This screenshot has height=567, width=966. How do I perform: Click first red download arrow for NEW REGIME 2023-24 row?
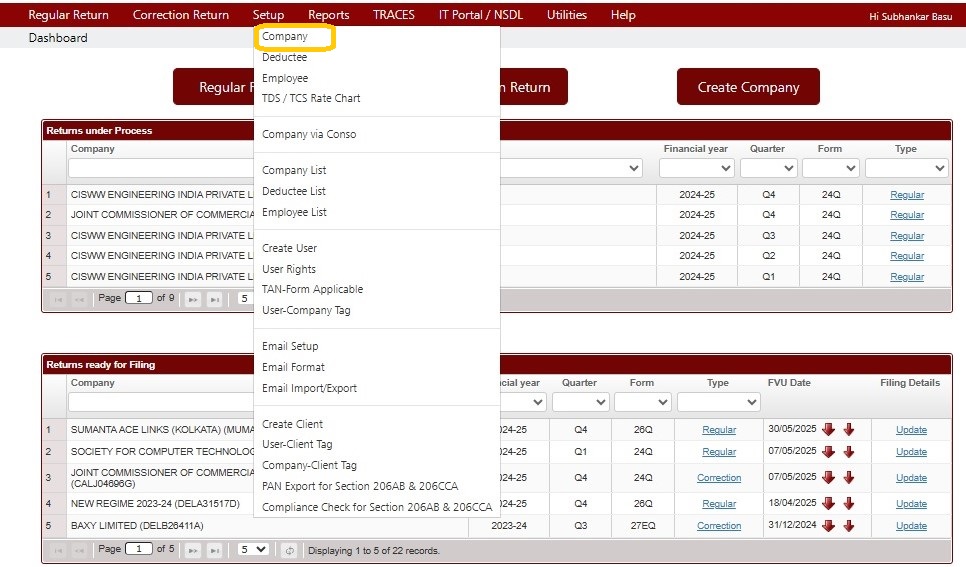coord(829,504)
